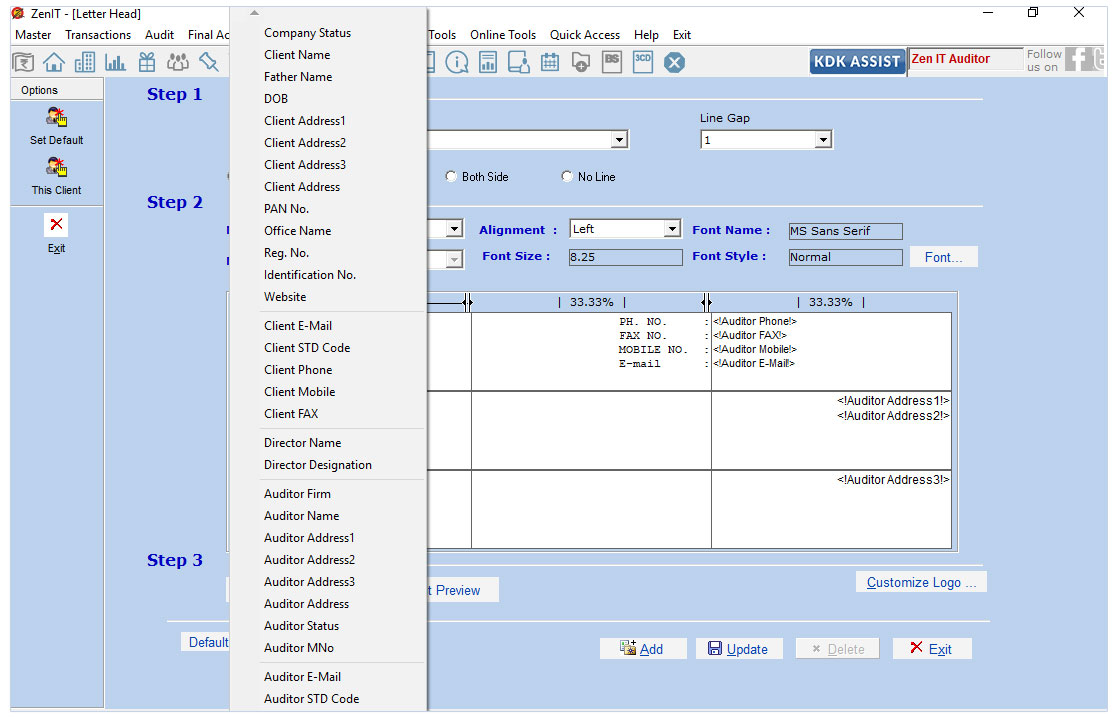The height and width of the screenshot is (718, 1118).
Task: Click the BS balance sheet icon
Action: tap(612, 61)
